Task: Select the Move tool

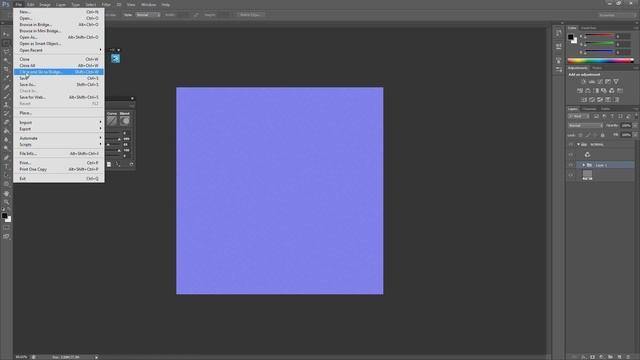Action: pos(6,34)
